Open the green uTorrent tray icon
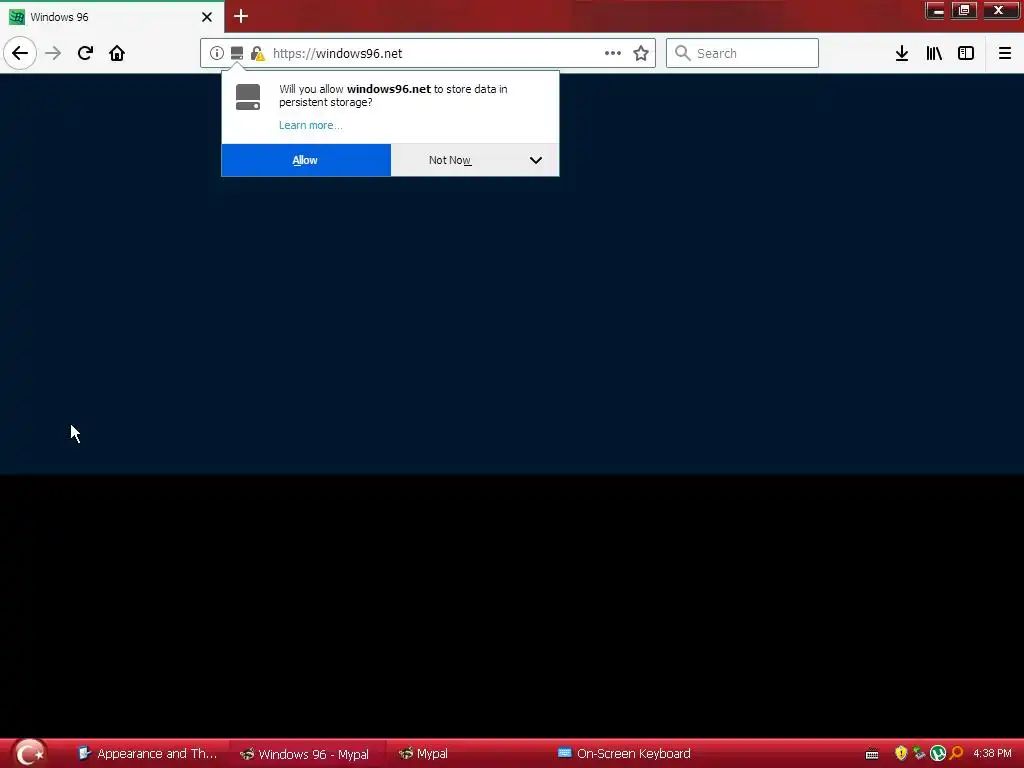The image size is (1024, 768). [938, 754]
